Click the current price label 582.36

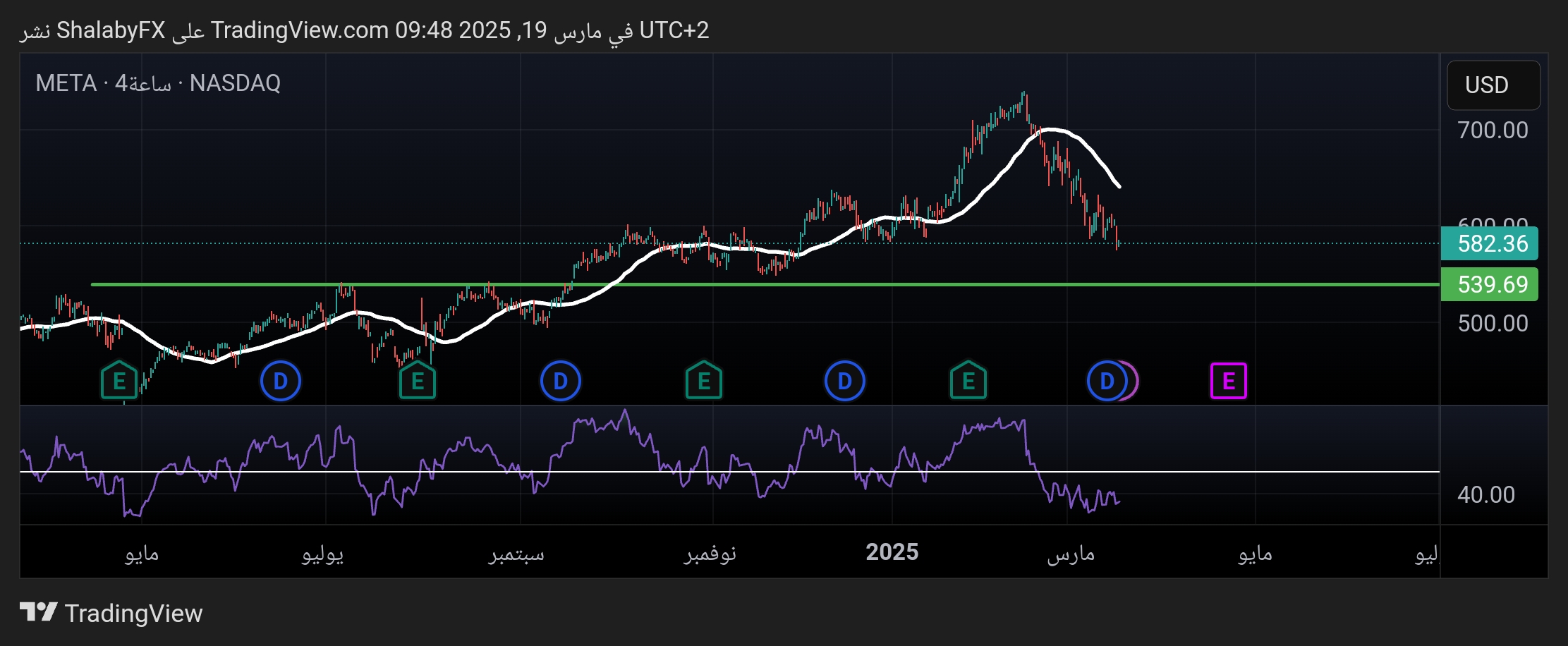[1490, 243]
